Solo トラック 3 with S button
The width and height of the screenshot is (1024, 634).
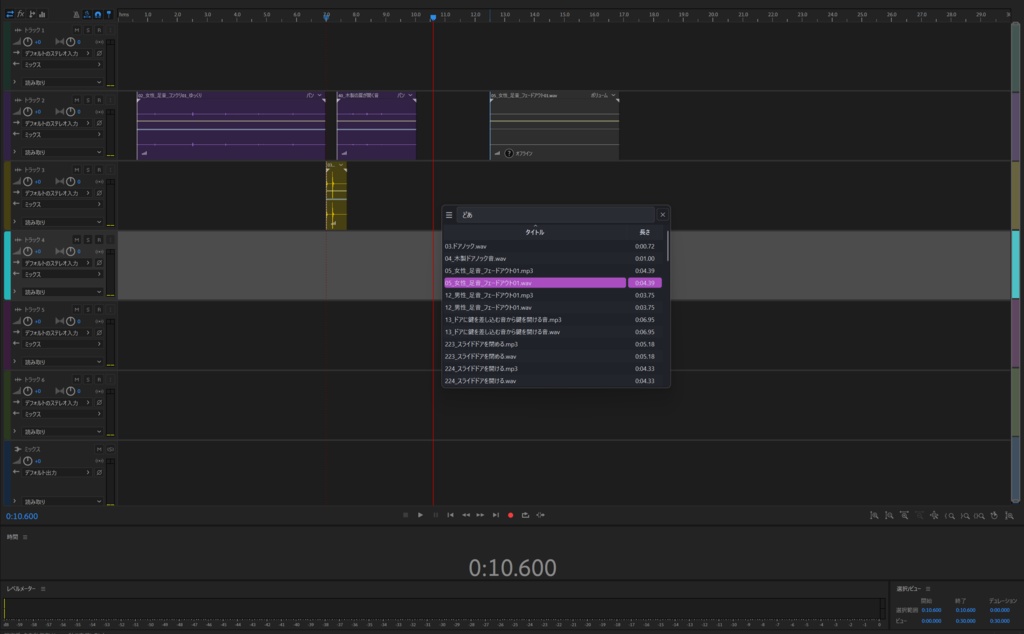(x=88, y=170)
